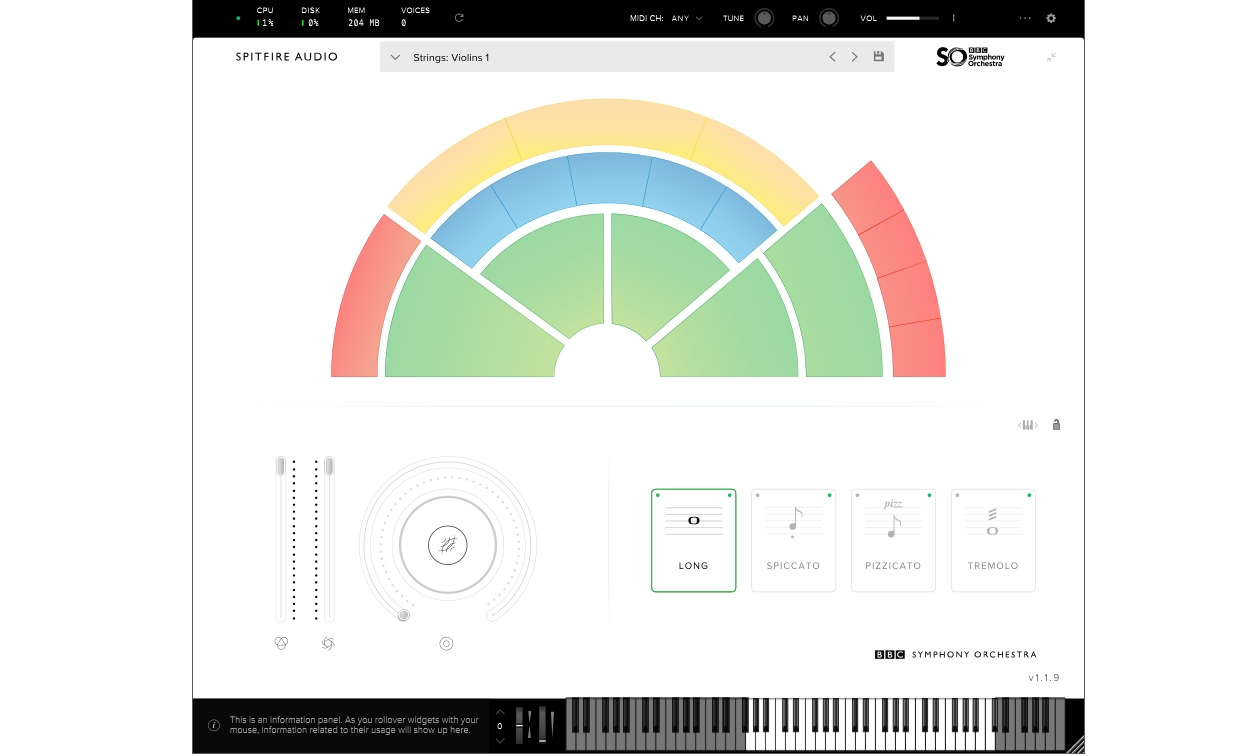Click the VOL slider in the top bar
Viewport: 1260px width, 756px height.
[x=912, y=18]
